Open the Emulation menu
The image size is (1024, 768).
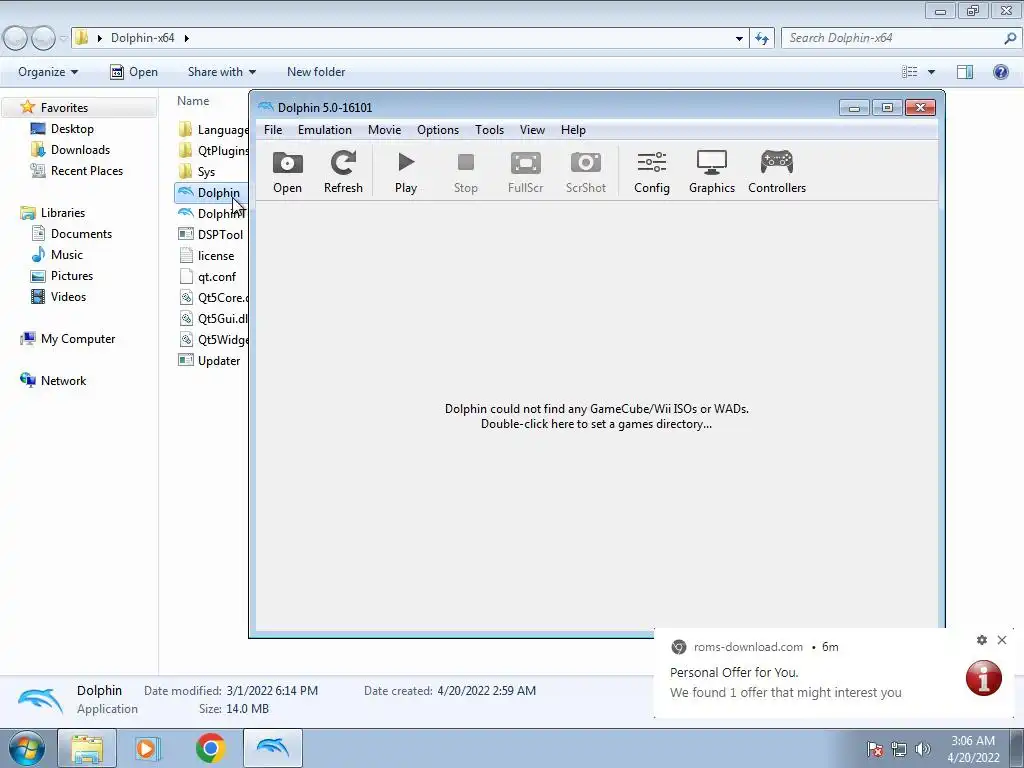(325, 130)
